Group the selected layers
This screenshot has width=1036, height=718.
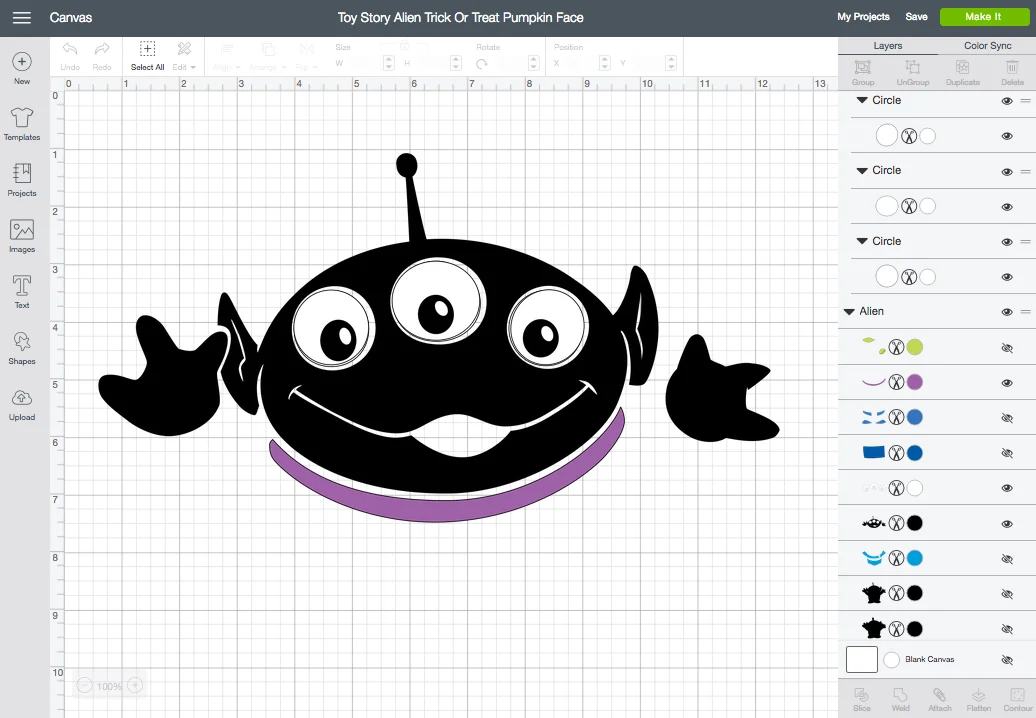pos(863,73)
